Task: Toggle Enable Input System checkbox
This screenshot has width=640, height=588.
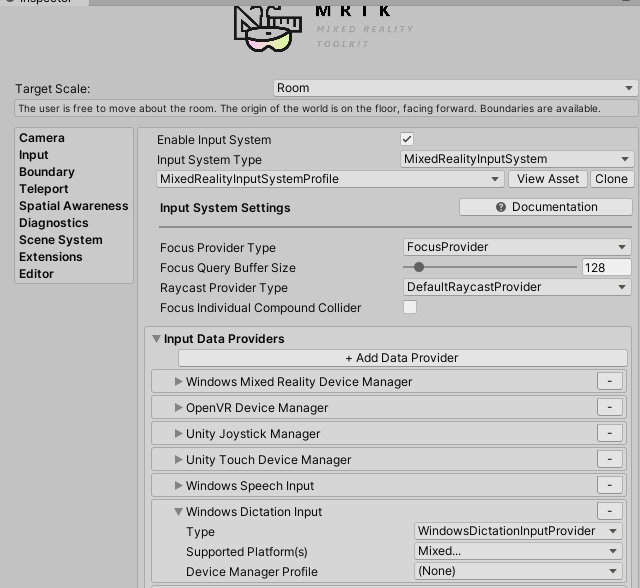Action: [x=407, y=139]
